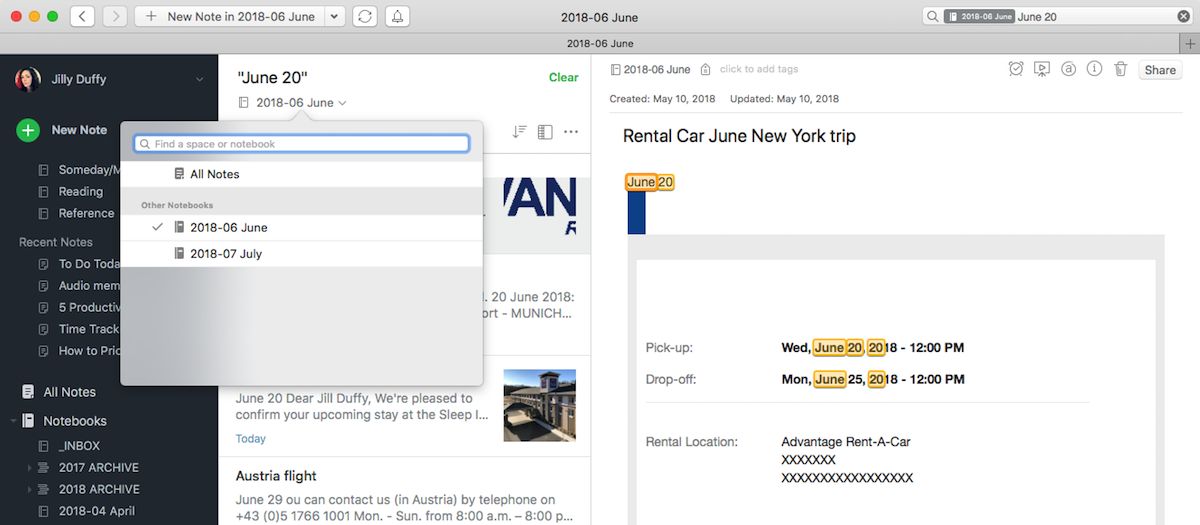
Task: Click the reminder alarm clock icon
Action: [1016, 69]
